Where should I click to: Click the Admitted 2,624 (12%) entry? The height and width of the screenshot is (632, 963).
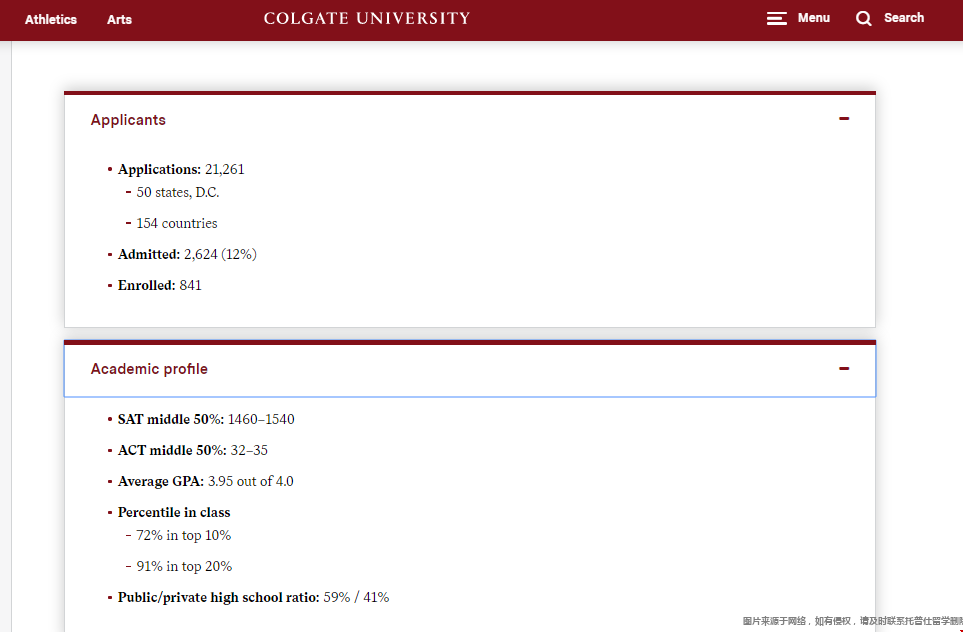click(187, 254)
